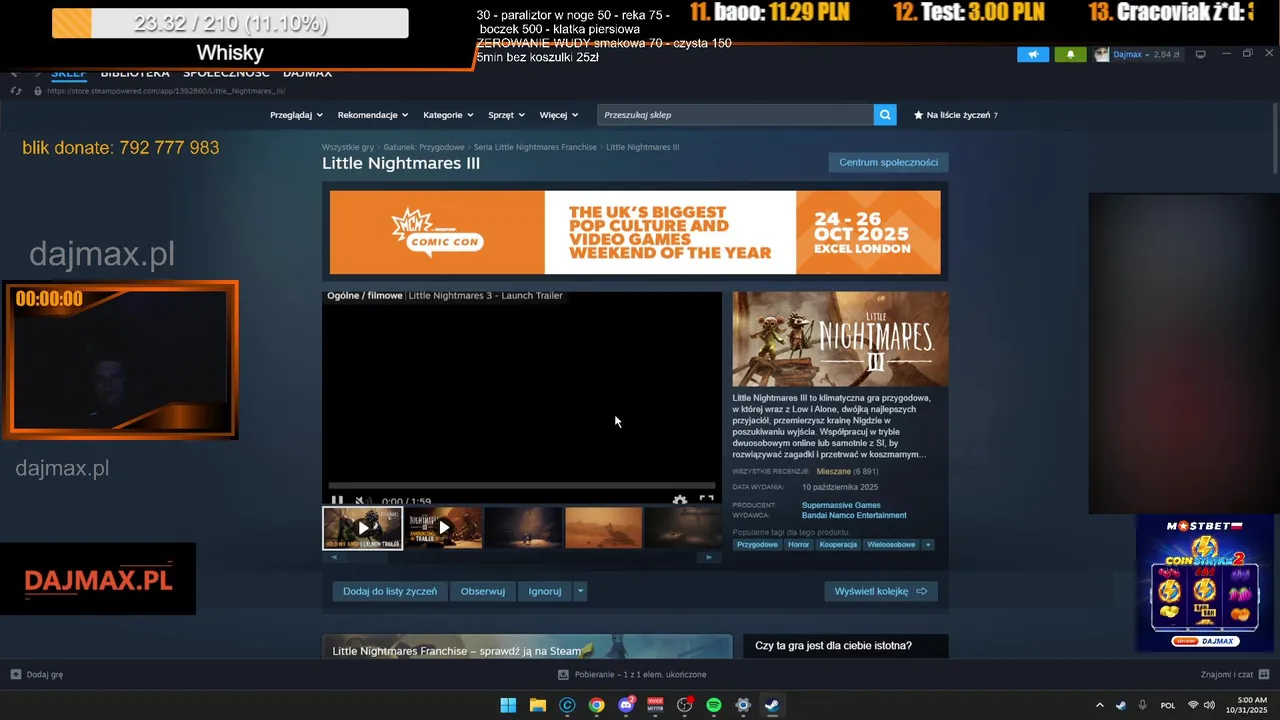Screen dimensions: 1280x720
Task: Unmute the trailer volume icon
Action: pos(363,501)
